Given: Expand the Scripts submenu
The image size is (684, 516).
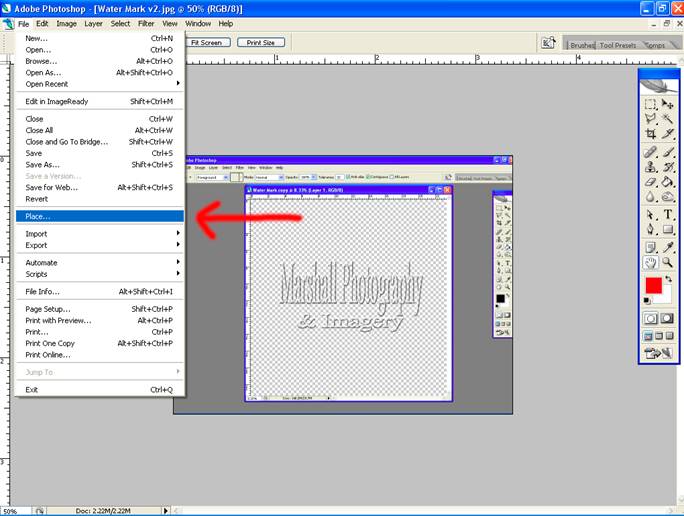Looking at the screenshot, I should click(x=99, y=274).
